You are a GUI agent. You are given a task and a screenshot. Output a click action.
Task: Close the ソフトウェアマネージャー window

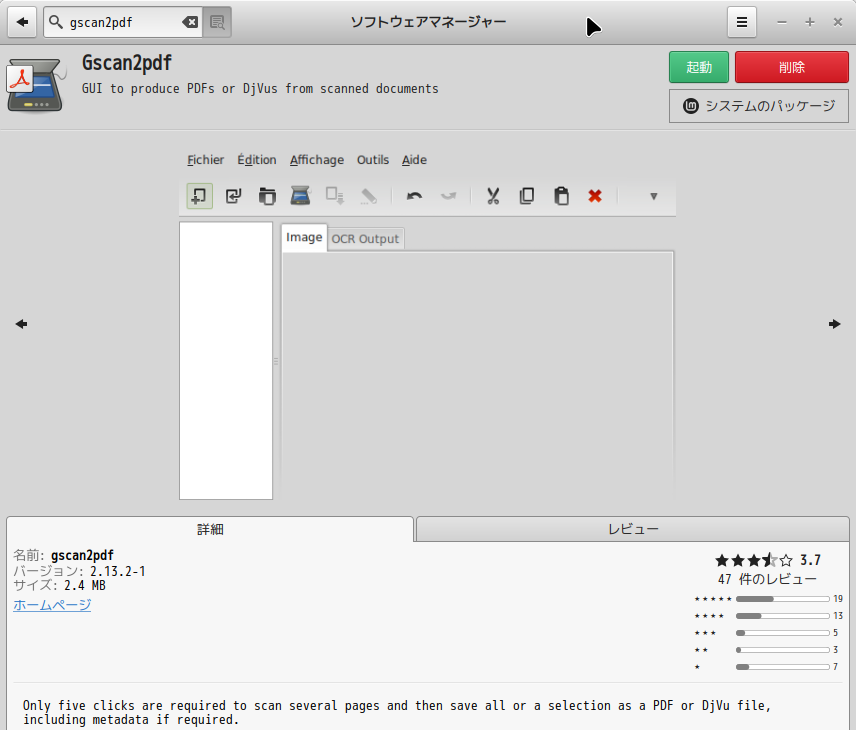point(837,22)
